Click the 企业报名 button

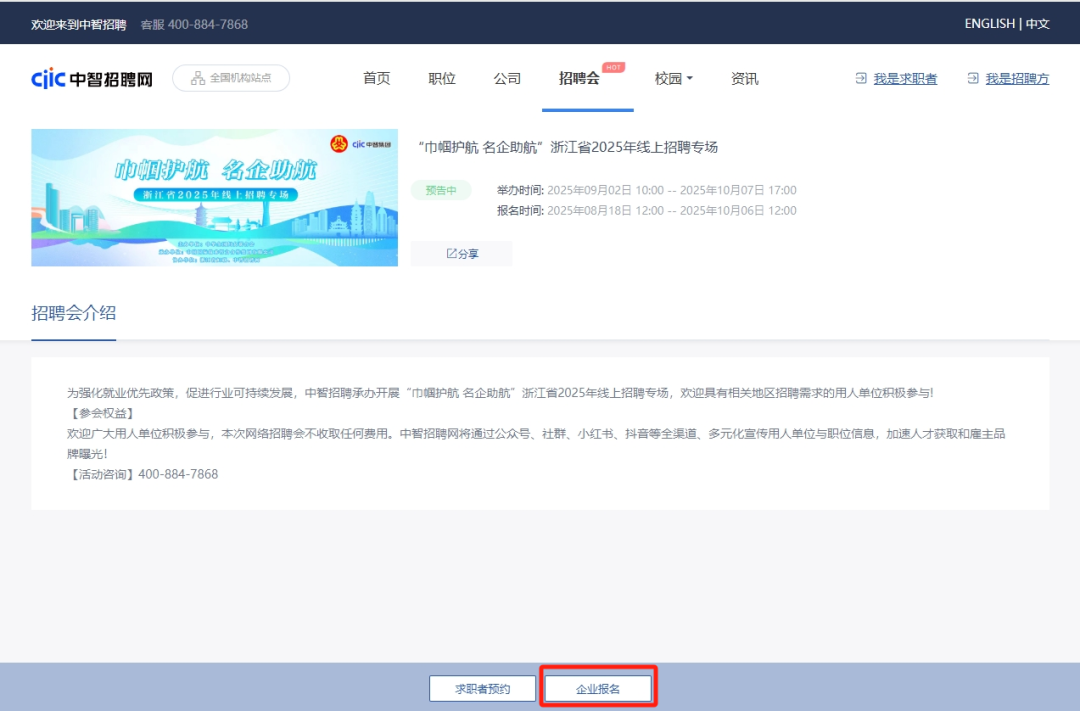598,688
